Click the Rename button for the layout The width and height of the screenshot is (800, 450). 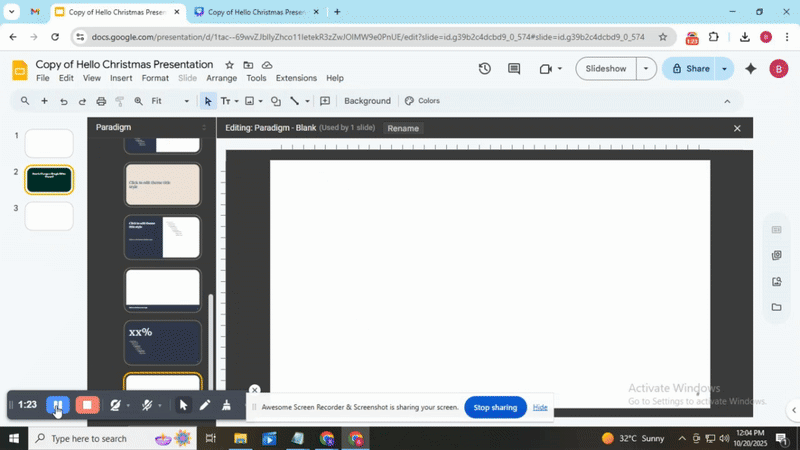(x=403, y=128)
